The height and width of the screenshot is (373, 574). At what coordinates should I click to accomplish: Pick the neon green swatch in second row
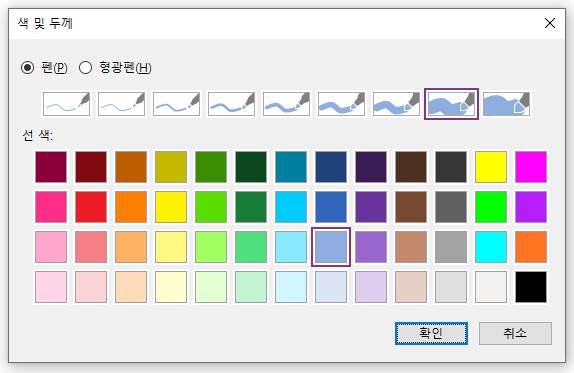click(491, 207)
